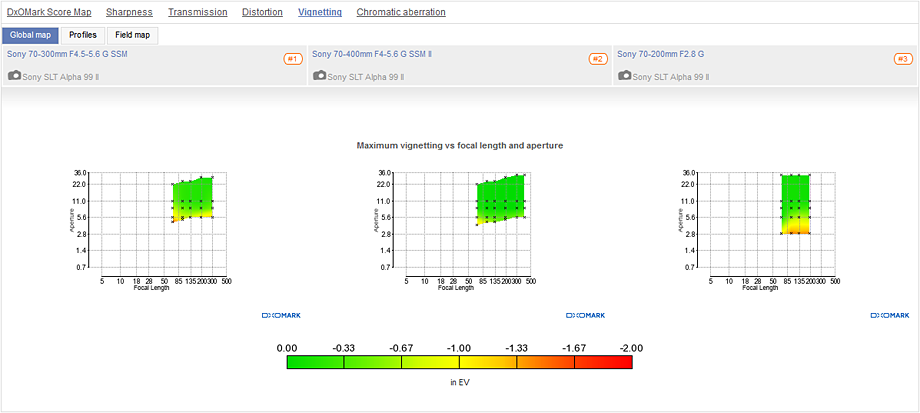Click the #3 rank badge

[903, 59]
